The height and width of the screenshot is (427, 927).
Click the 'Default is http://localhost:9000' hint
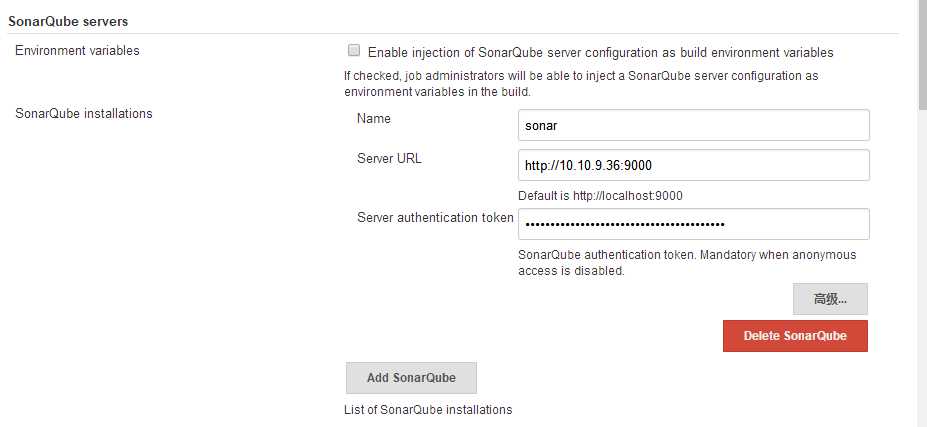(600, 196)
